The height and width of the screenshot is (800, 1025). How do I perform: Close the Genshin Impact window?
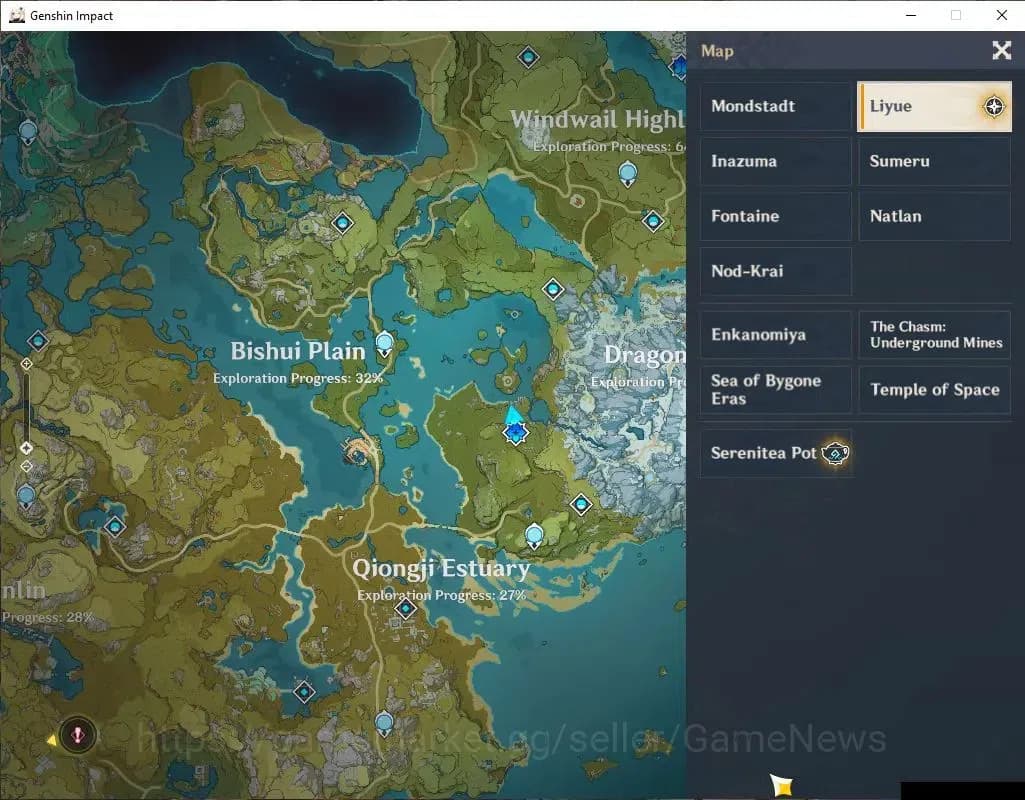pos(1001,15)
